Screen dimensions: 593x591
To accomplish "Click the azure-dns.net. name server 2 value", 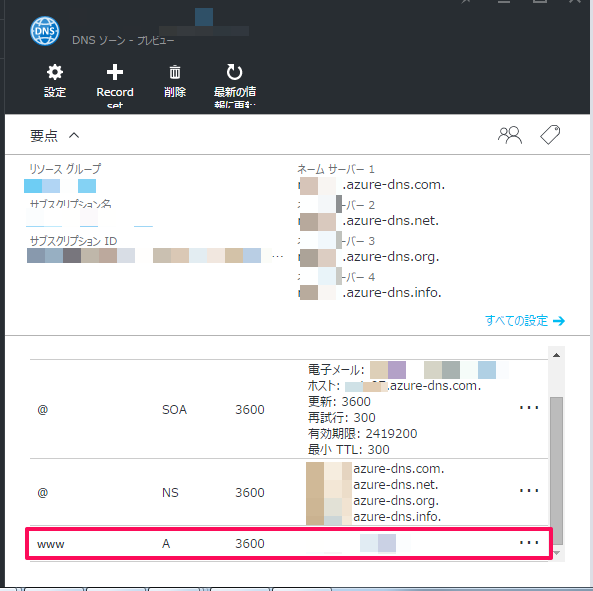I will coord(369,221).
